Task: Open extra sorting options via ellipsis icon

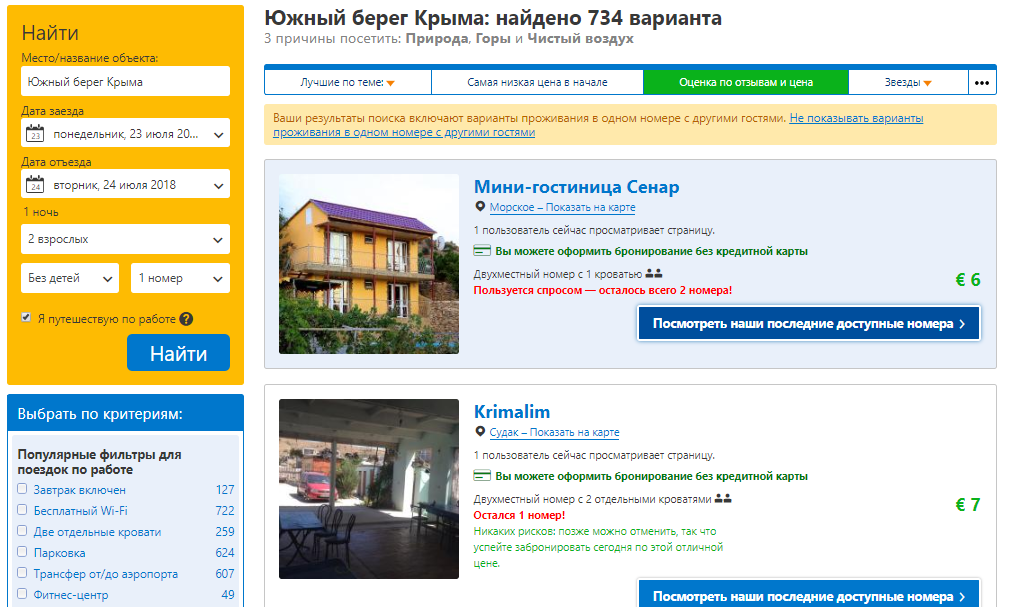Action: [982, 80]
